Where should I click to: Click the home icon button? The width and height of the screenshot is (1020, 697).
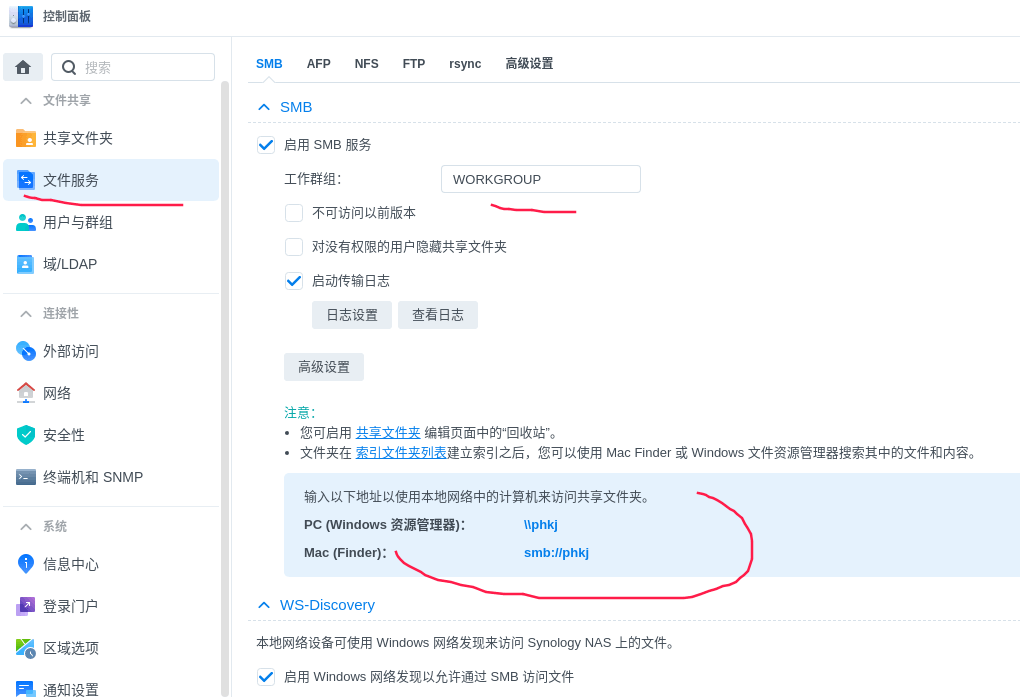[x=23, y=67]
